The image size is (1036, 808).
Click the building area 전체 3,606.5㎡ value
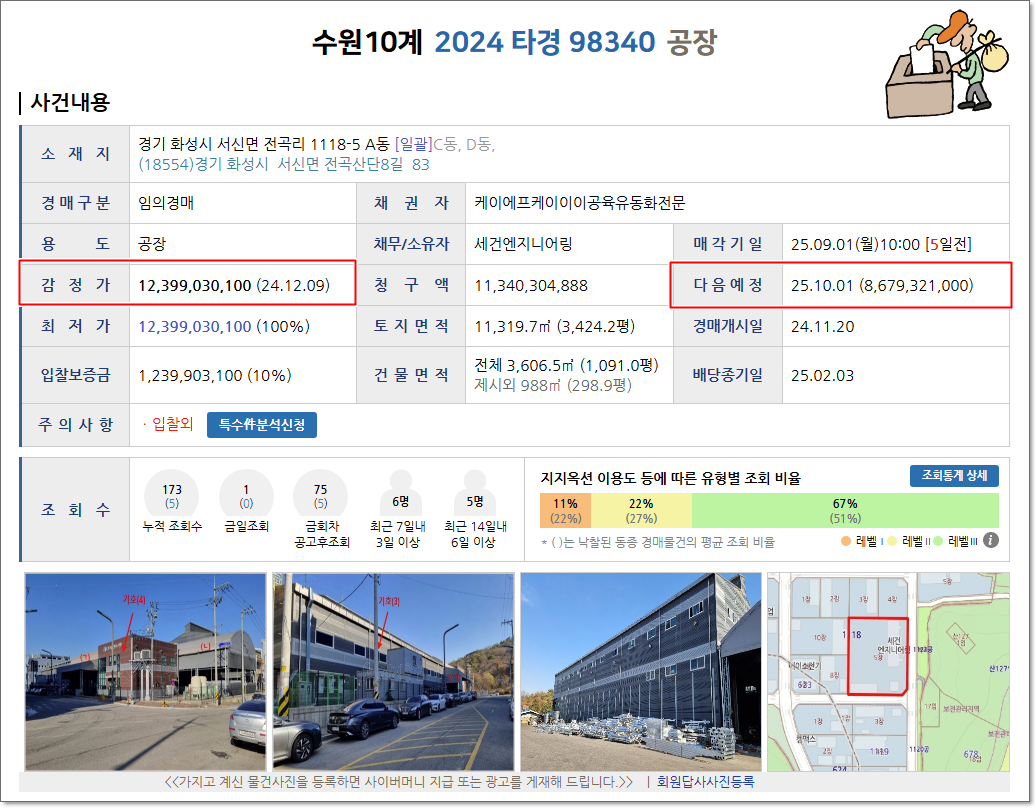pos(566,365)
